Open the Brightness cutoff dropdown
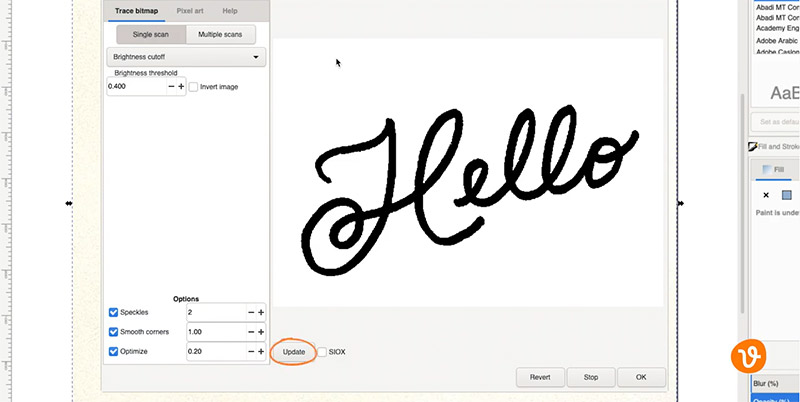Image resolution: width=800 pixels, height=402 pixels. click(x=186, y=57)
